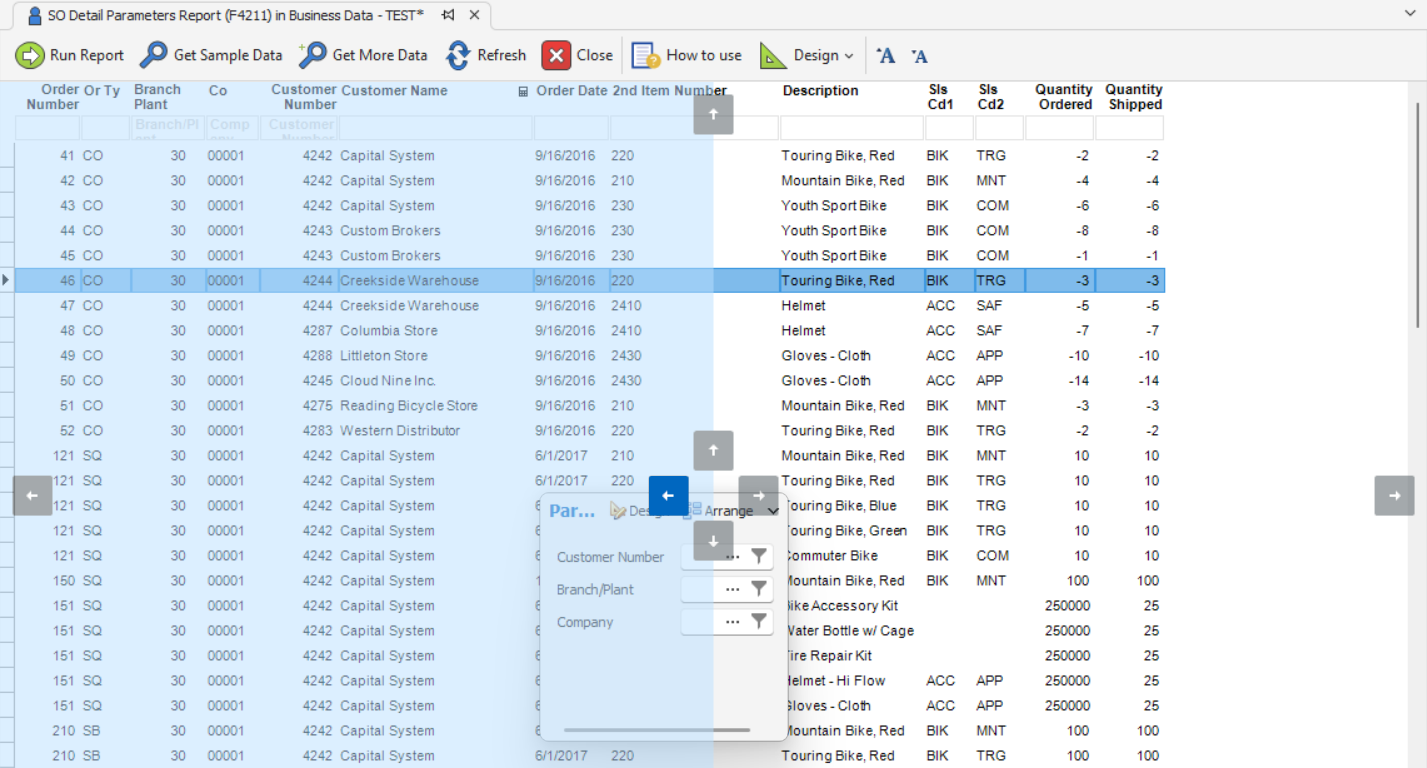Click the Sls Cd1 filter row field
This screenshot has height=768, width=1427.
tap(949, 128)
